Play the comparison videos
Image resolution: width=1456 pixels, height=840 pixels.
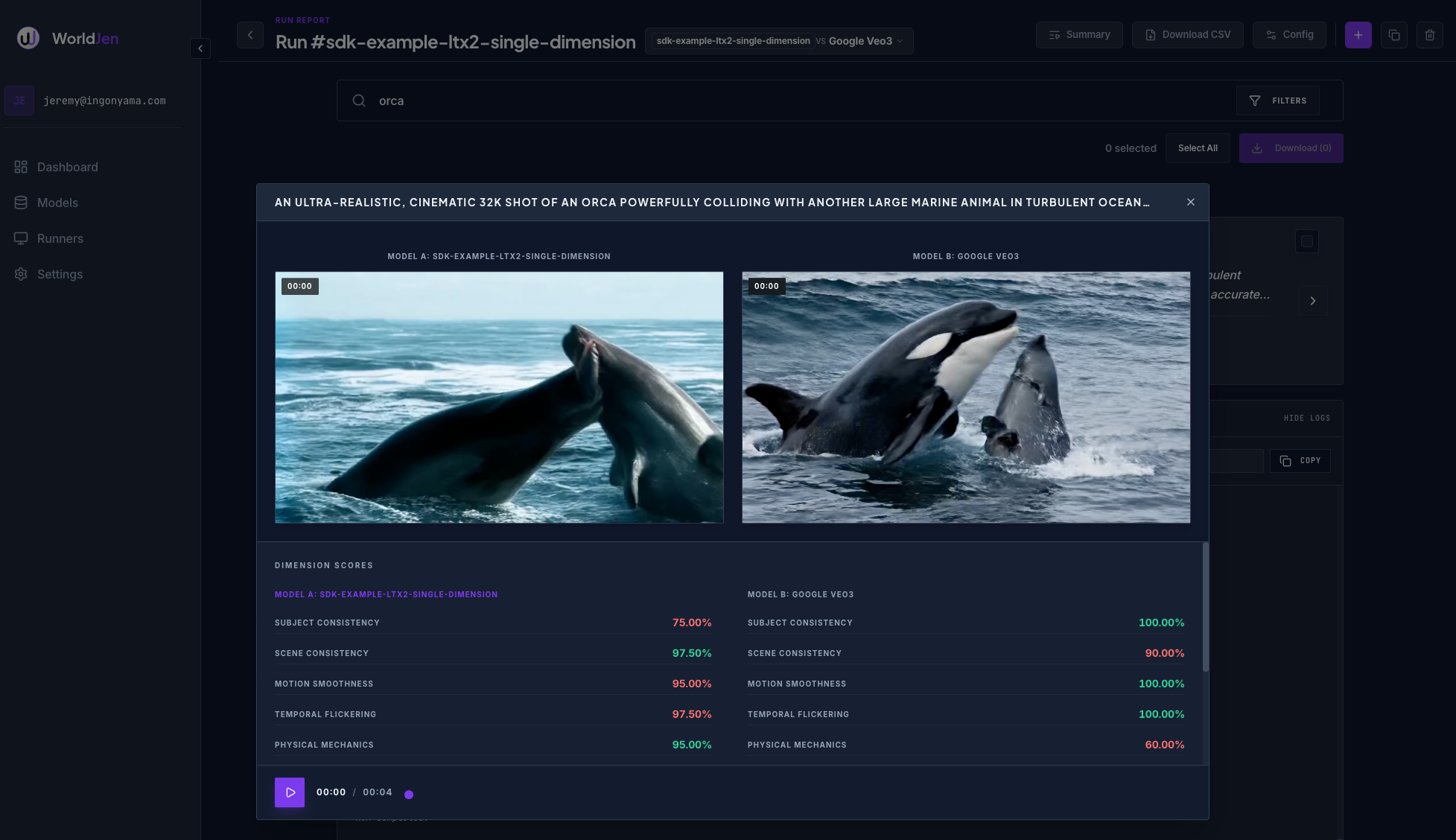click(290, 792)
